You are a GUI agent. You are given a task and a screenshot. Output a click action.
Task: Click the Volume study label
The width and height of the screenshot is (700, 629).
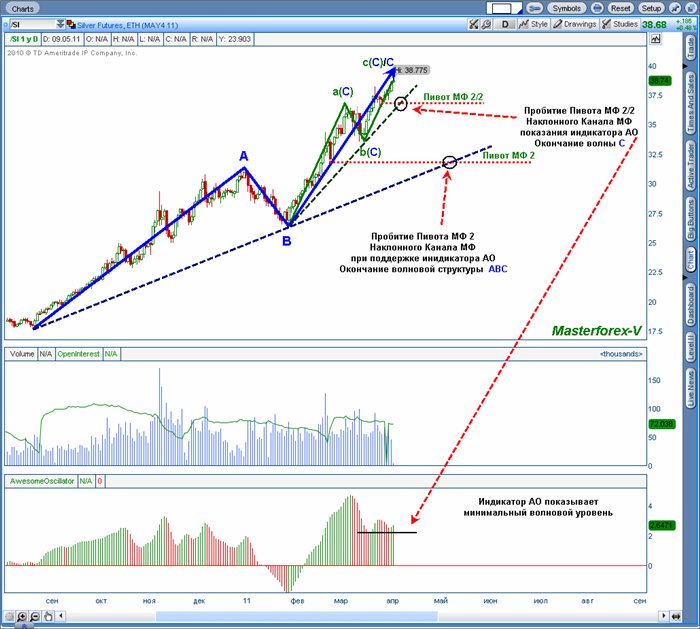click(22, 354)
